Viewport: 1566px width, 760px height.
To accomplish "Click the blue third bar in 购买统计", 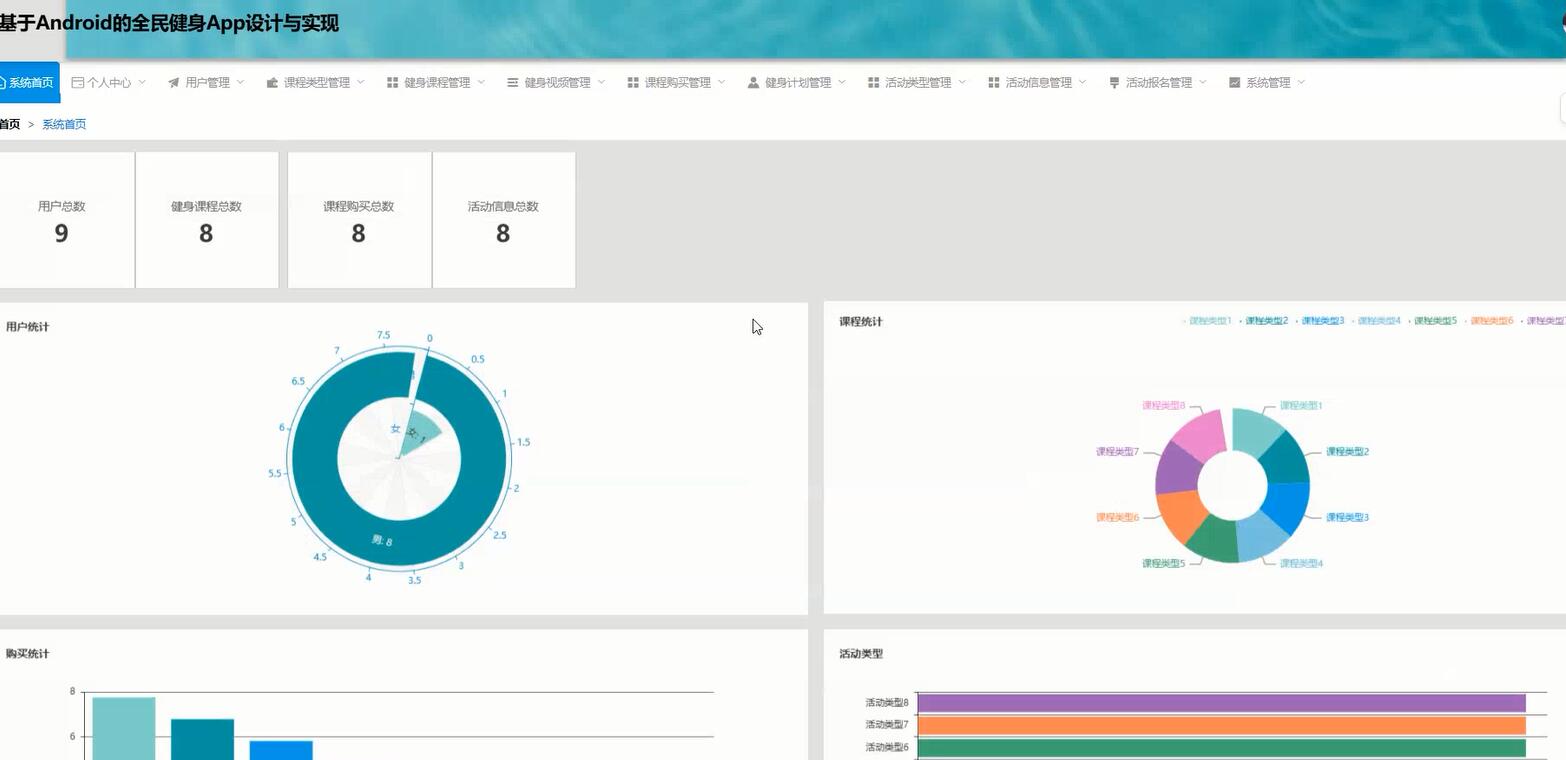I will coord(281,750).
